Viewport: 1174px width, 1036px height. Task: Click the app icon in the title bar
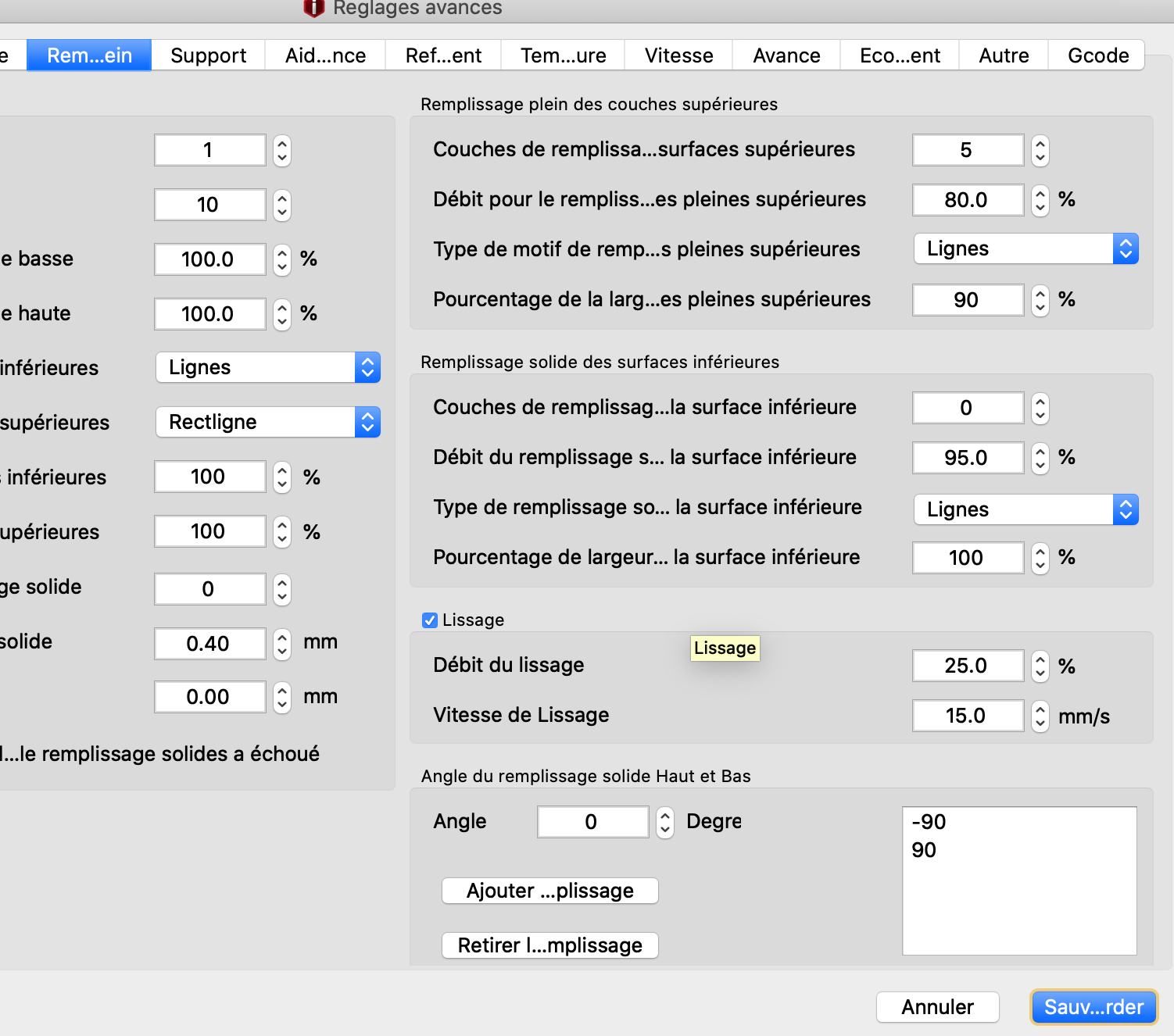click(313, 8)
